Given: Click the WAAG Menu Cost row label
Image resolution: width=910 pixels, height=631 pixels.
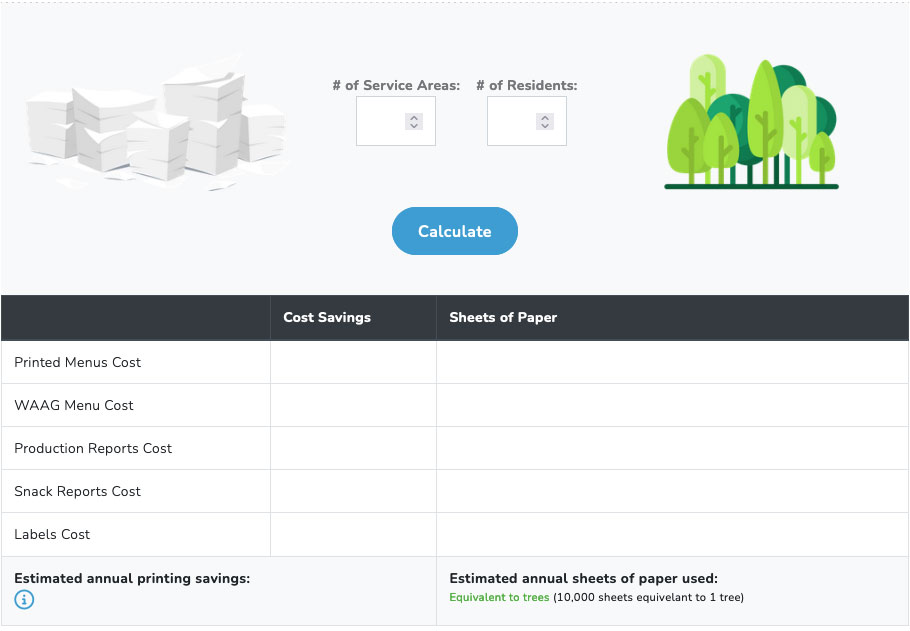Looking at the screenshot, I should point(74,406).
